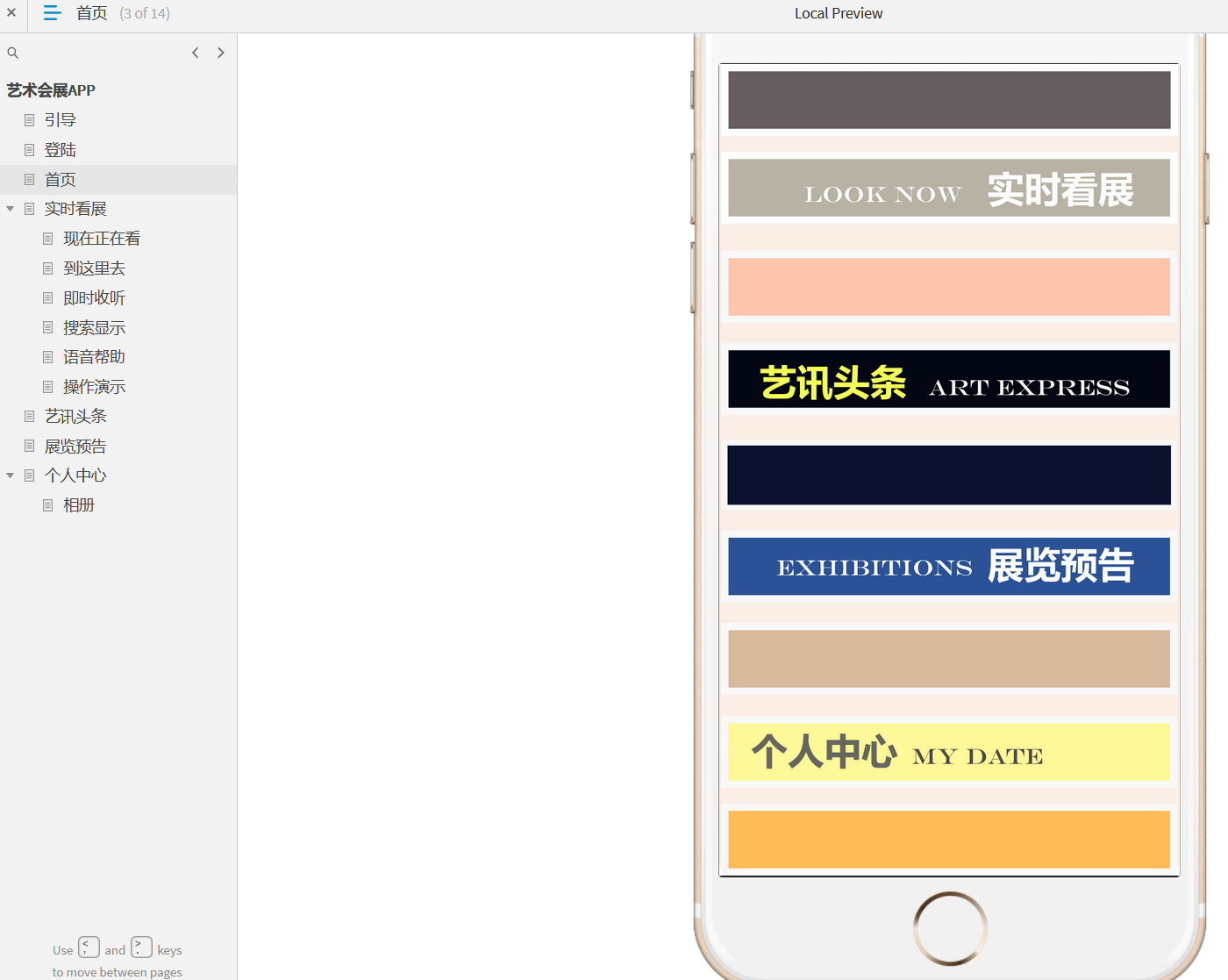The width and height of the screenshot is (1228, 980).
Task: Tap the 艺讯头条 ART EXPRESS banner
Action: 949,379
